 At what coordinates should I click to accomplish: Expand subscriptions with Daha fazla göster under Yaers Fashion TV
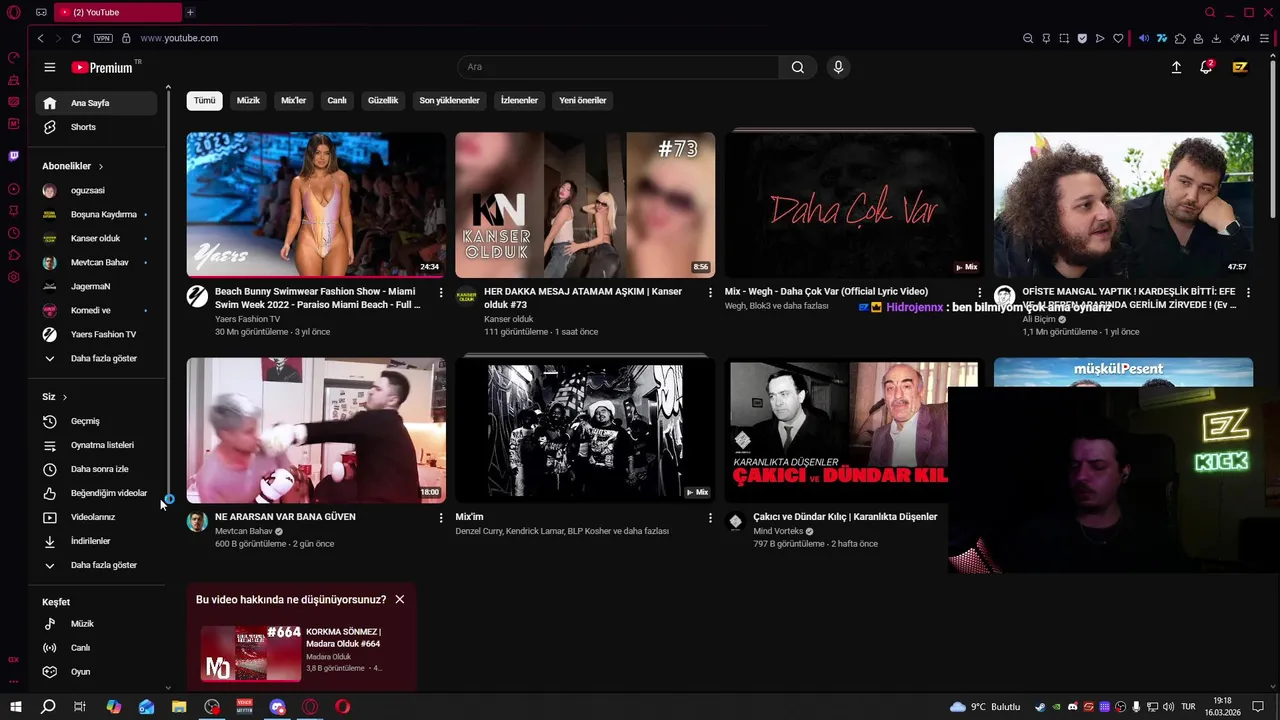coord(96,358)
